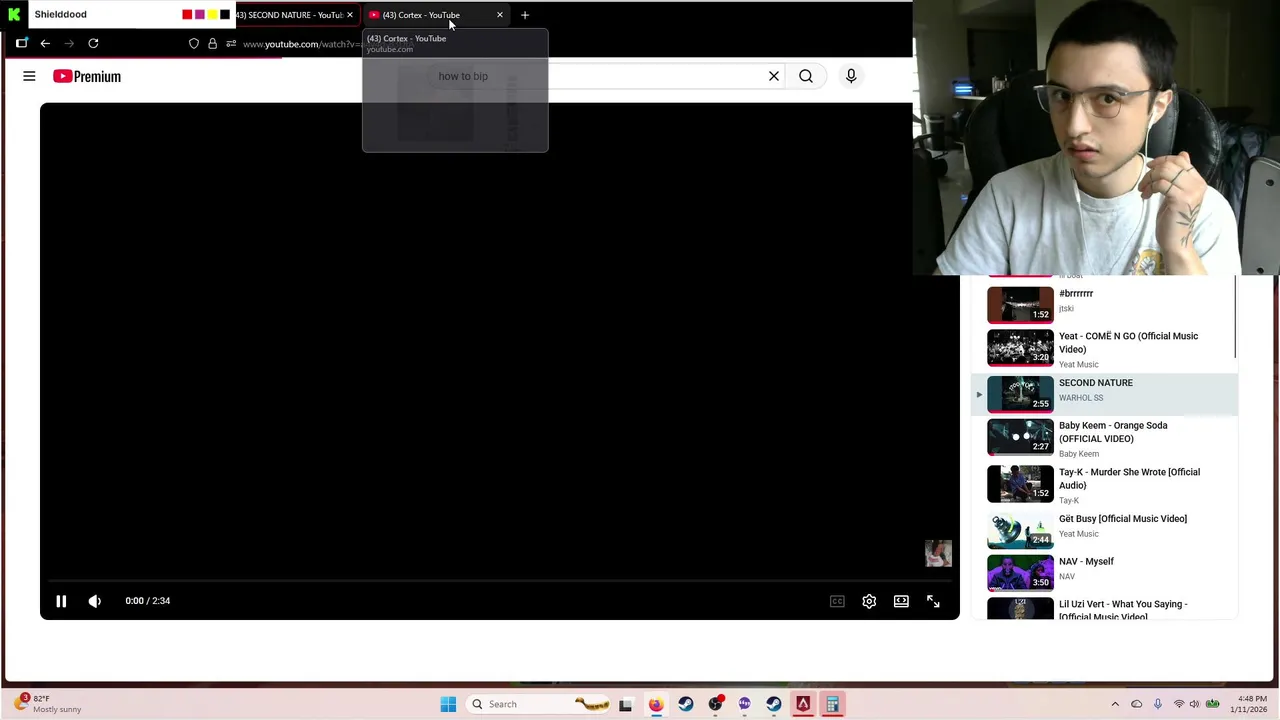The width and height of the screenshot is (1280, 720).
Task: Mute the video volume speaker
Action: point(95,601)
